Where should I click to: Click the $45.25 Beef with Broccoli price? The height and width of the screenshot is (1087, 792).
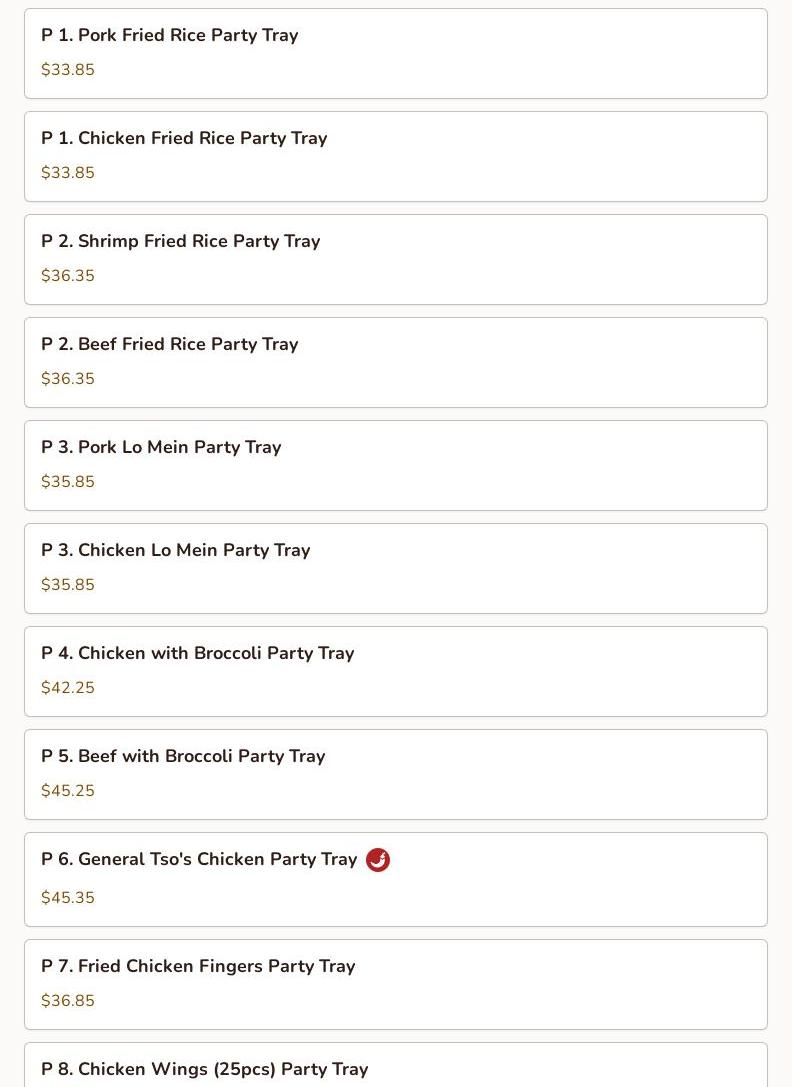[68, 791]
